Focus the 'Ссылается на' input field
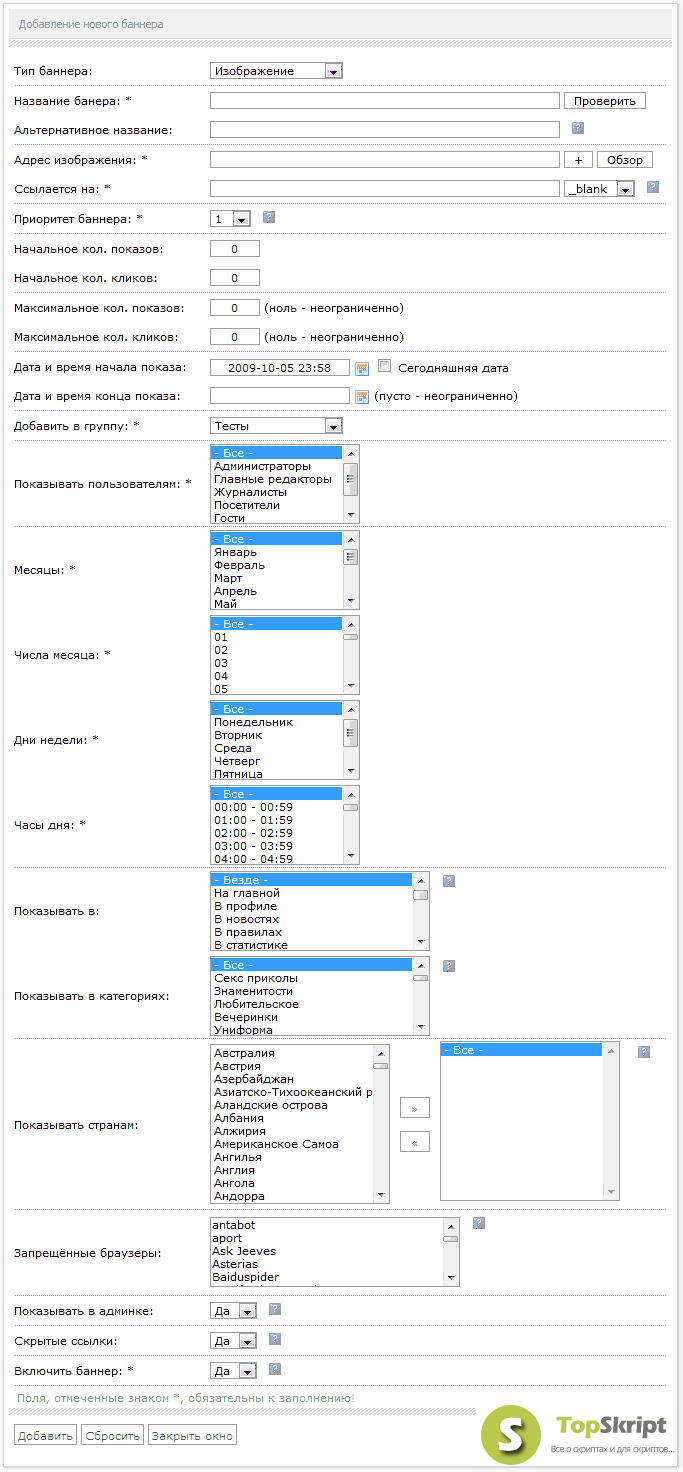This screenshot has height=1472, width=683. 385,188
